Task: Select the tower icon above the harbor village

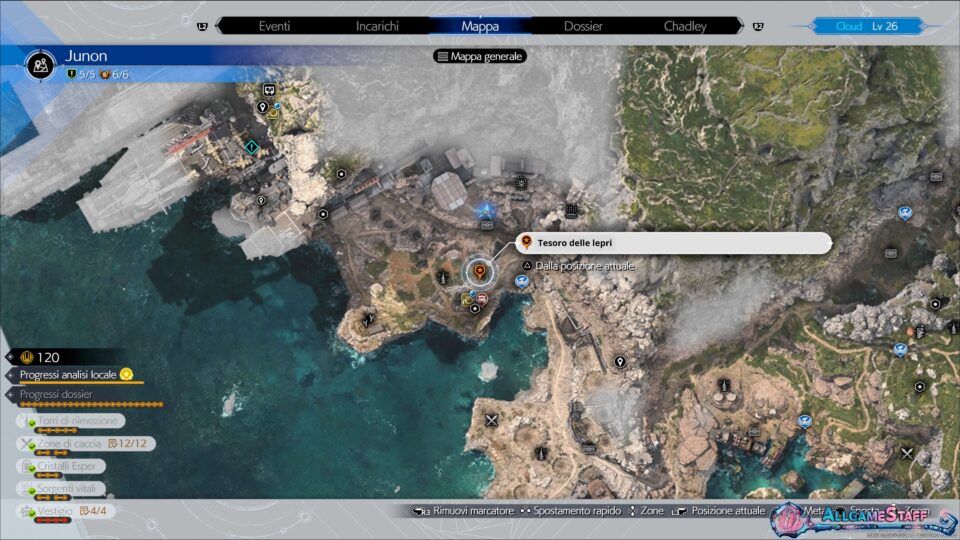Action: coord(724,386)
